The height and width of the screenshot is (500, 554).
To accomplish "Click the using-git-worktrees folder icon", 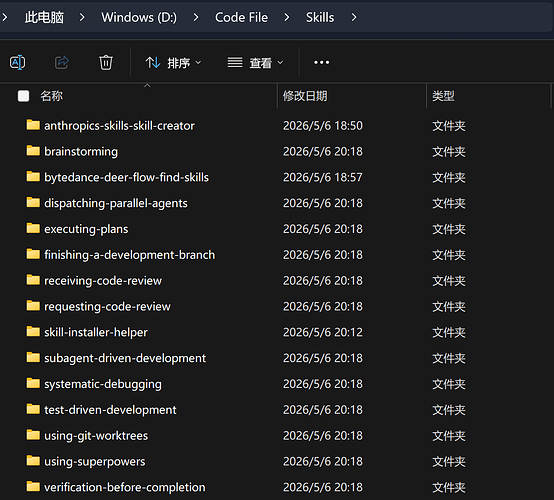I will [33, 434].
